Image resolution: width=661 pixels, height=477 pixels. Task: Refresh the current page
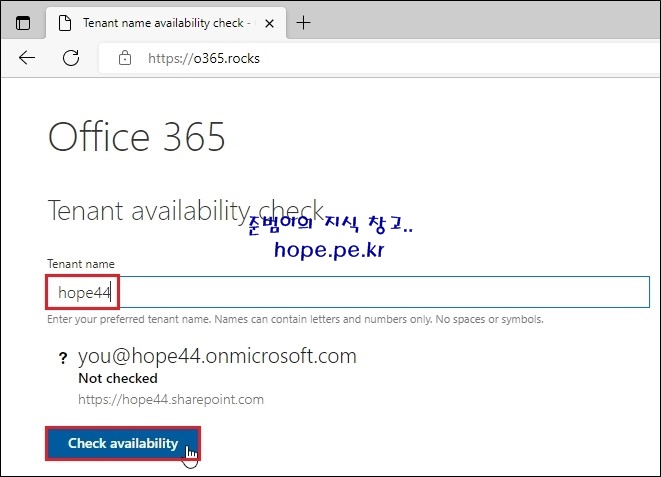(71, 58)
